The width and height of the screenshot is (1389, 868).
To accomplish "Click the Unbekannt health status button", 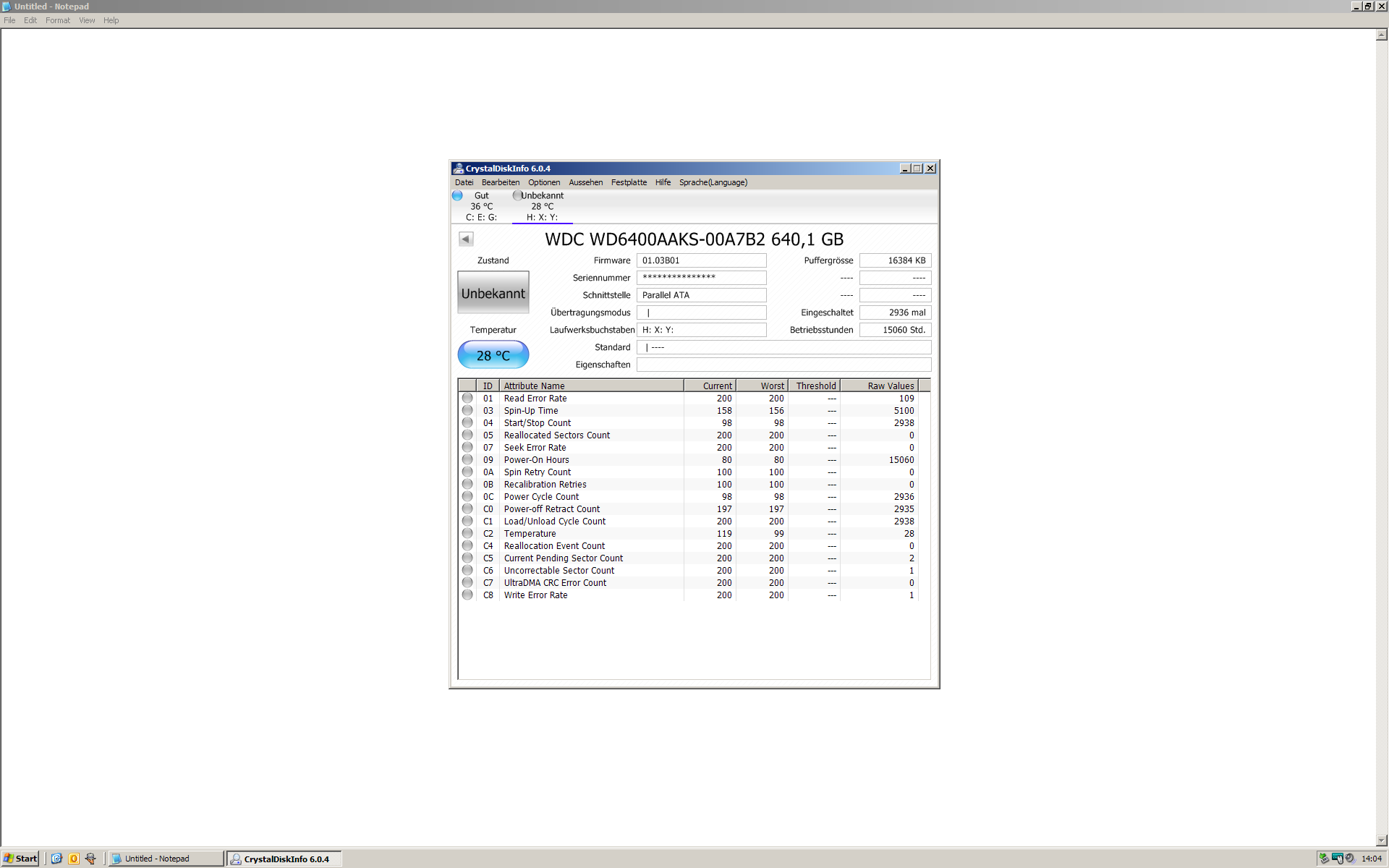I will click(493, 293).
